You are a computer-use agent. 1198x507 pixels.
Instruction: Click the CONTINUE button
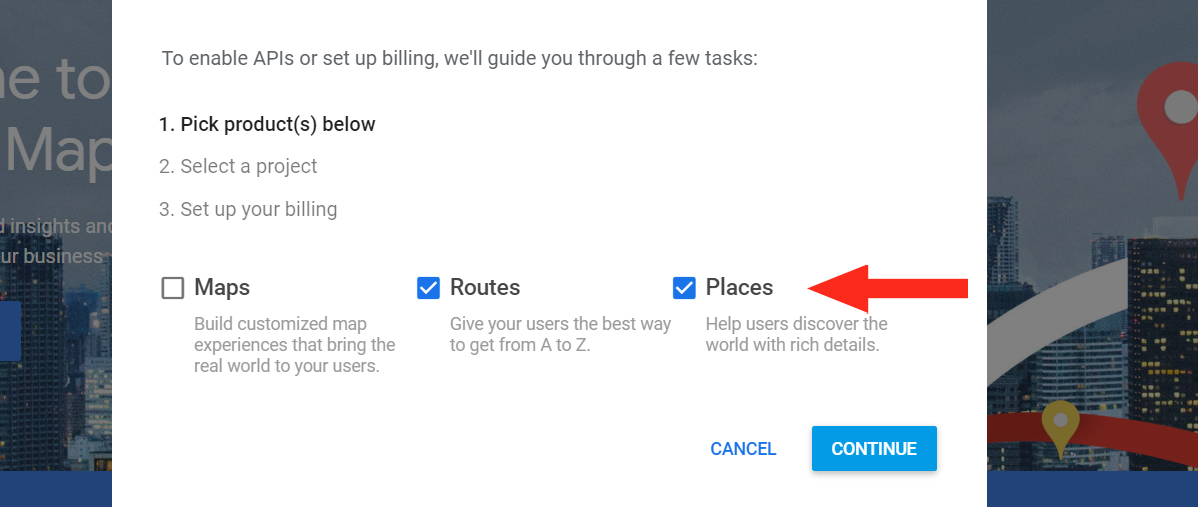click(874, 449)
